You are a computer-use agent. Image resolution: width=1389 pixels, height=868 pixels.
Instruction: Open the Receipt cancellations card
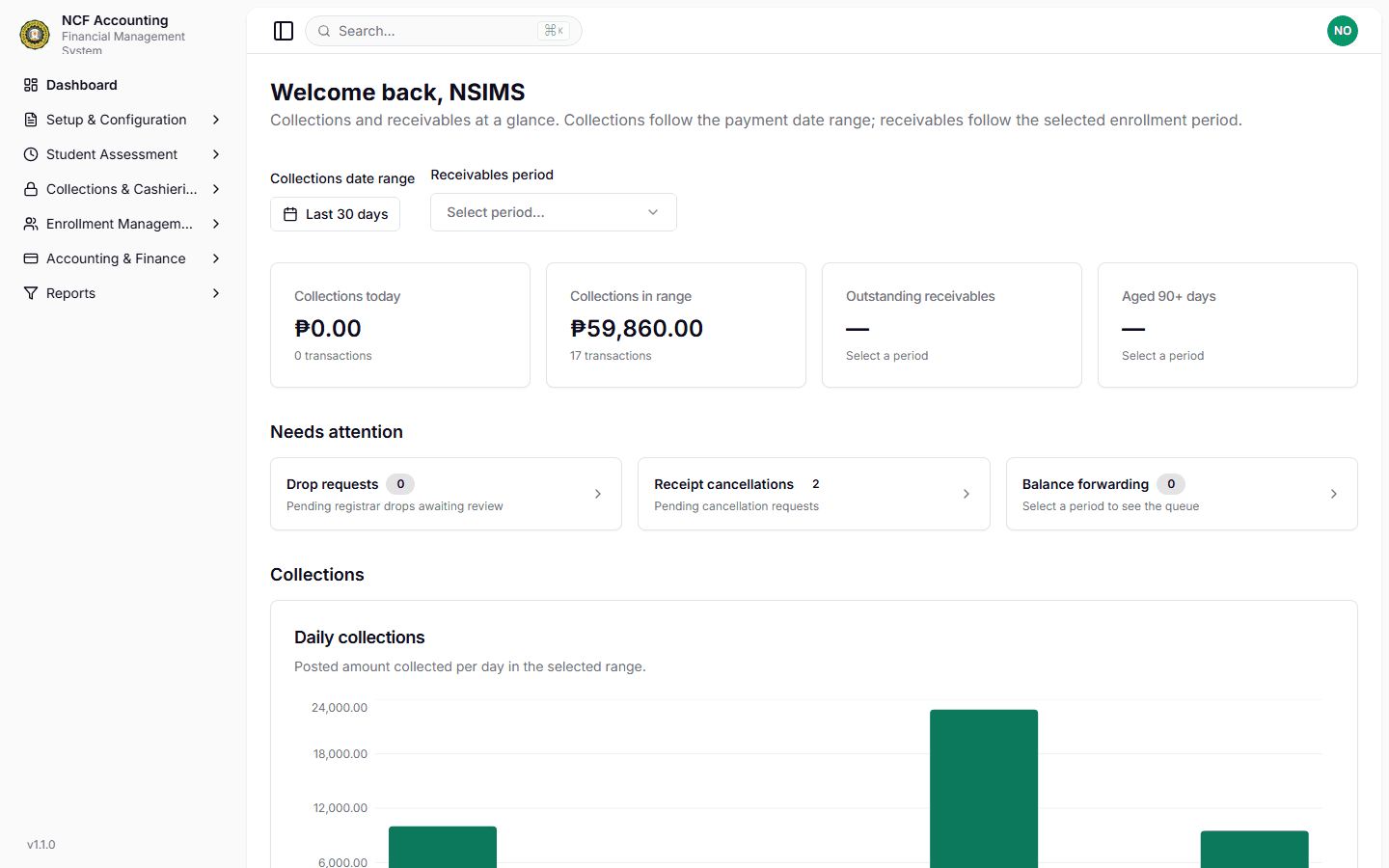(x=814, y=494)
